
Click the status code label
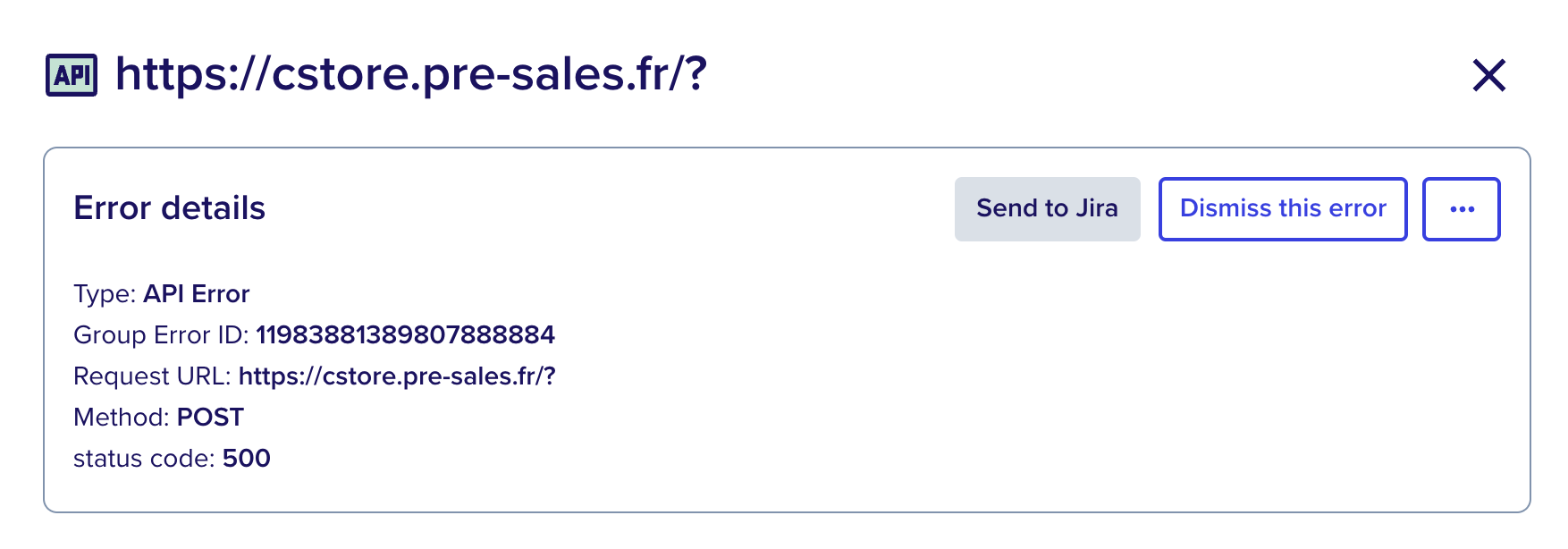(x=144, y=459)
